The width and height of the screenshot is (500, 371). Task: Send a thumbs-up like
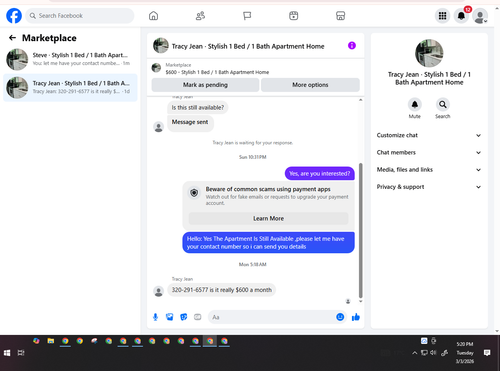[356, 317]
